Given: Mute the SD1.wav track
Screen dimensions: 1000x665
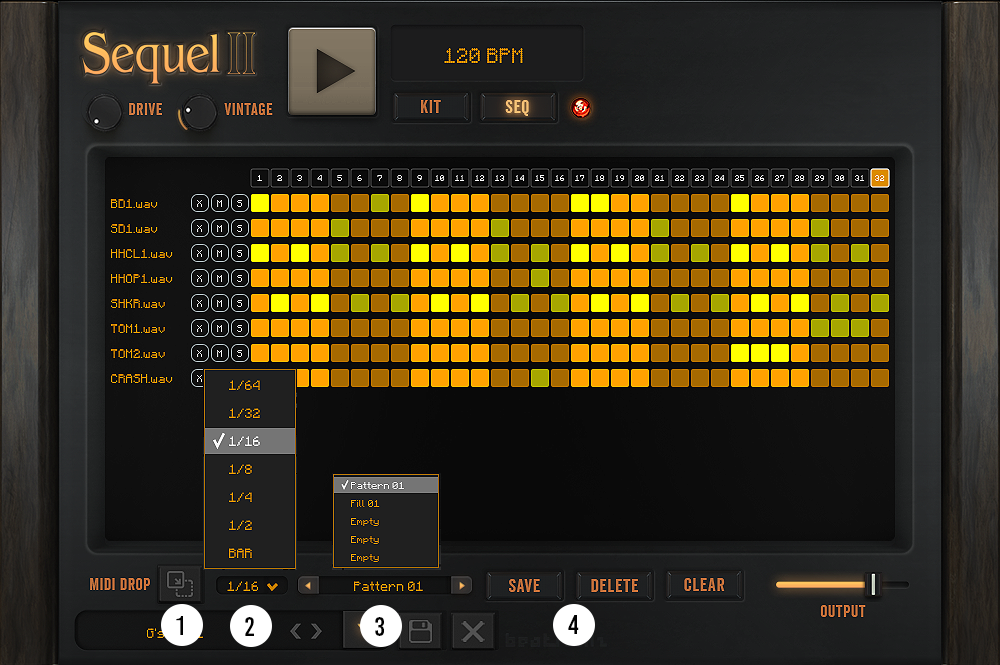Looking at the screenshot, I should 219,228.
